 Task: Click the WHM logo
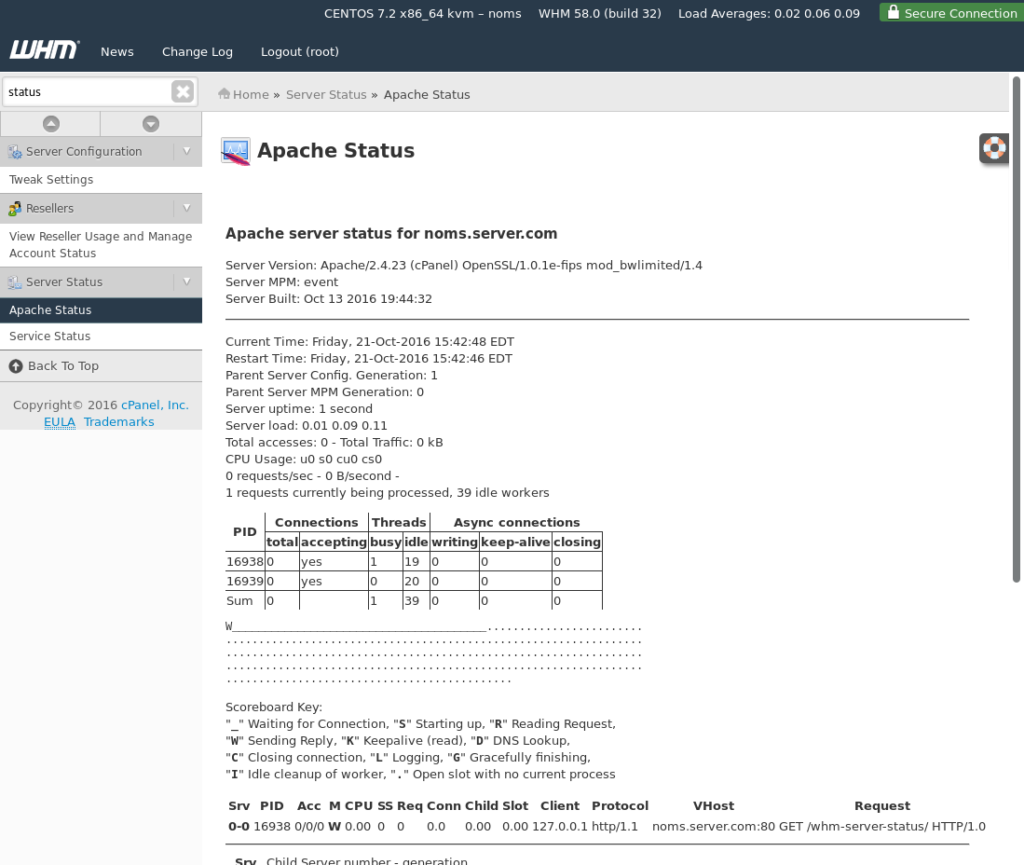click(x=44, y=50)
